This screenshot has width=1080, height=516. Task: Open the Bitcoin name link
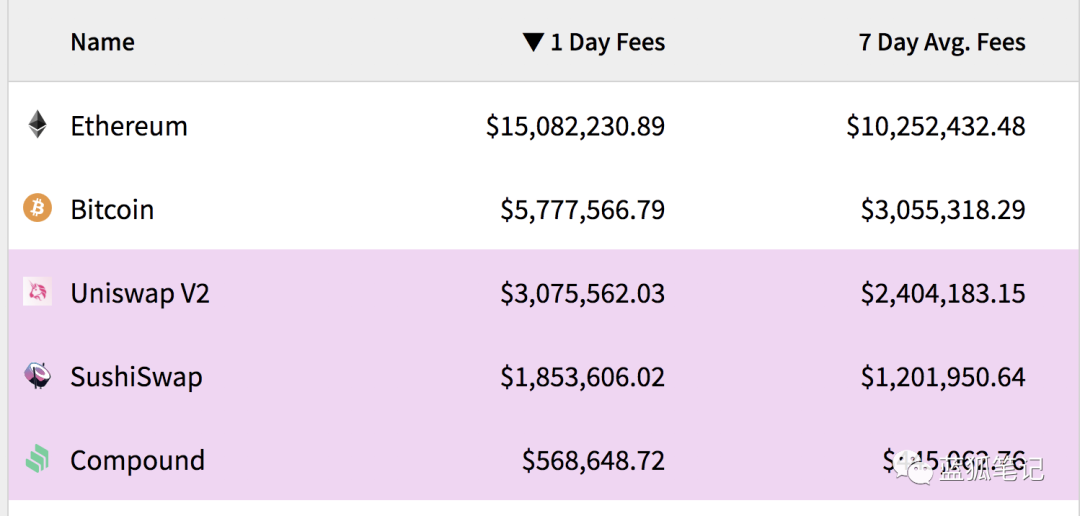(112, 210)
